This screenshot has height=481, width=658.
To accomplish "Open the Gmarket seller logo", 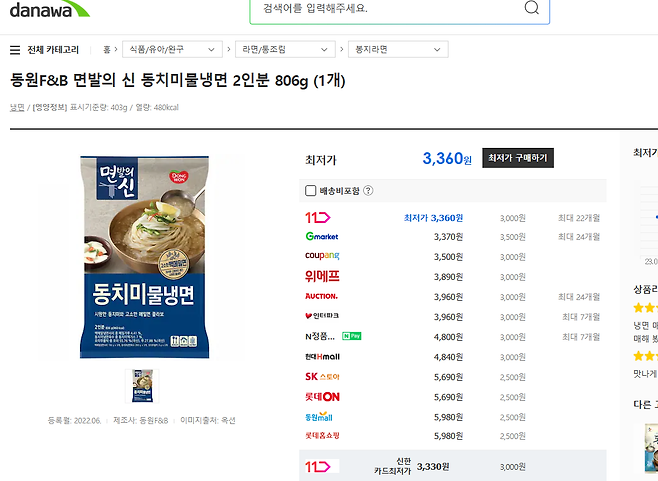I will [322, 236].
